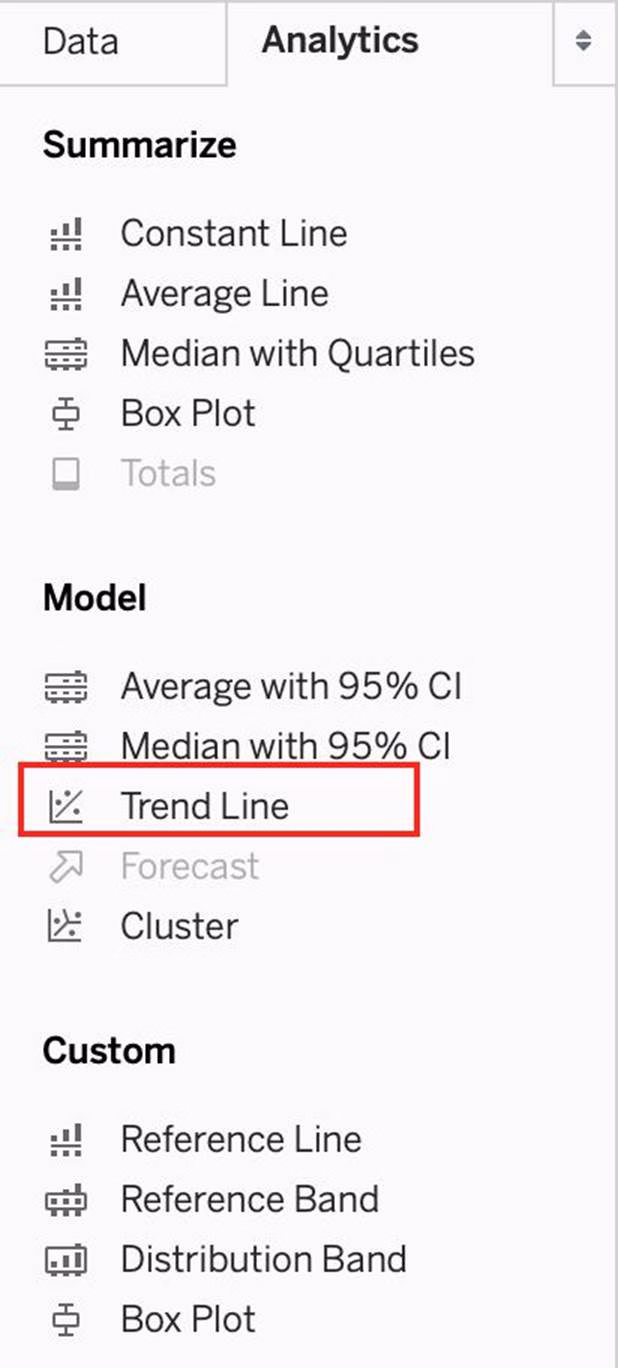
Task: Click Summarize section's Box Plot icon
Action: click(67, 414)
